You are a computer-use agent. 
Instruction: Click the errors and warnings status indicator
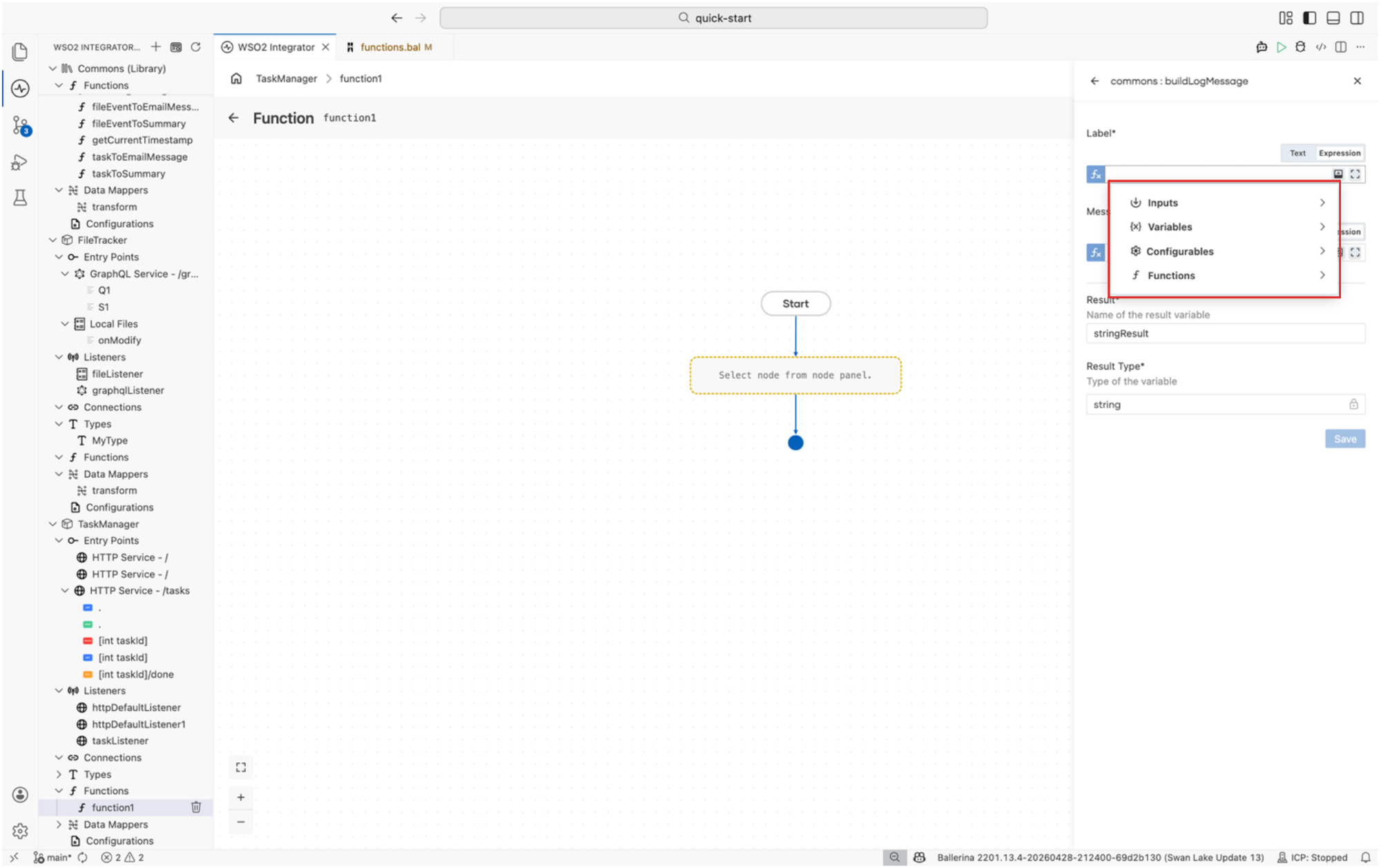[x=123, y=857]
